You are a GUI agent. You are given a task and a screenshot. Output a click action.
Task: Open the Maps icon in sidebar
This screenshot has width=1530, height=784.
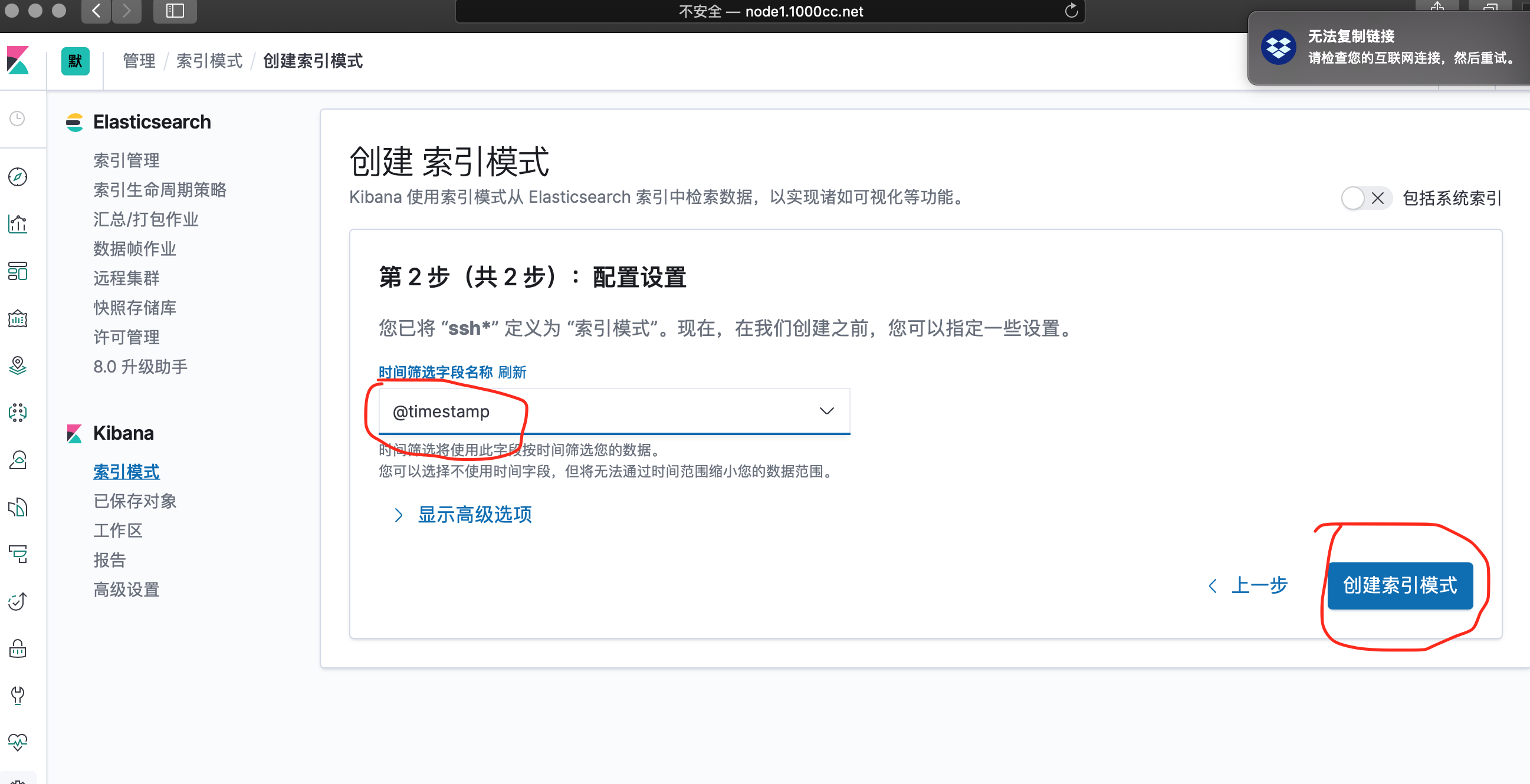tap(18, 365)
